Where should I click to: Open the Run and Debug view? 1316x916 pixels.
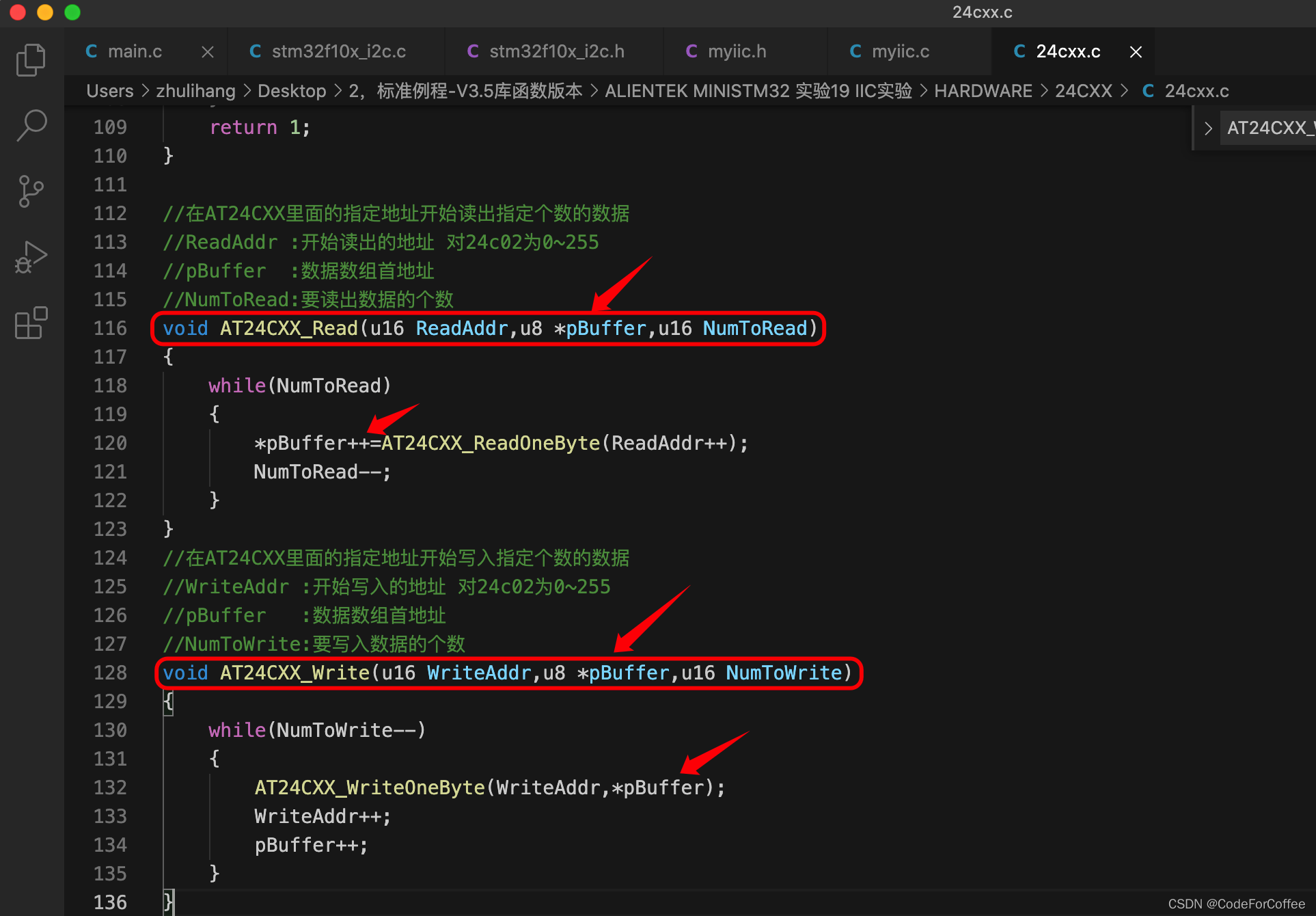[x=31, y=257]
